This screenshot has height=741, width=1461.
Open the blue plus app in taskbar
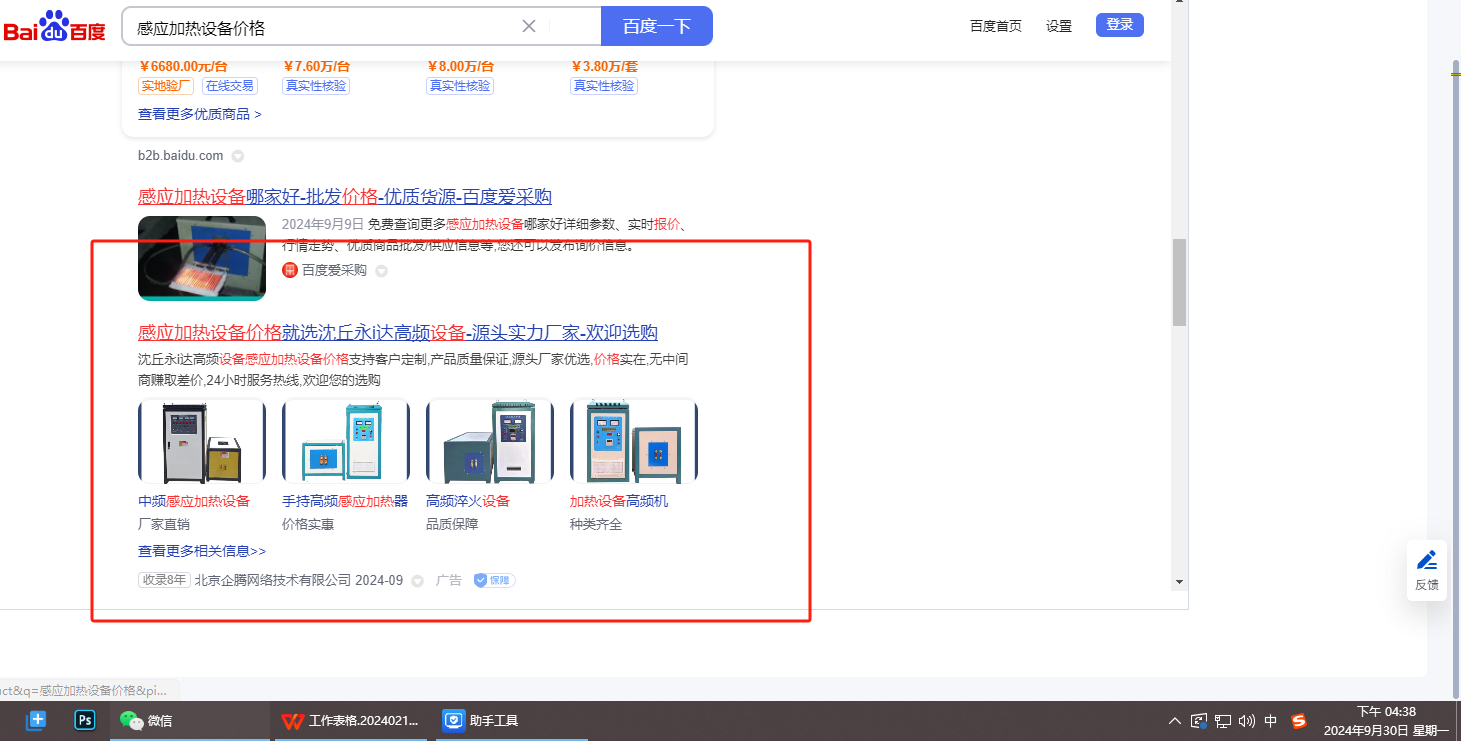coord(36,720)
